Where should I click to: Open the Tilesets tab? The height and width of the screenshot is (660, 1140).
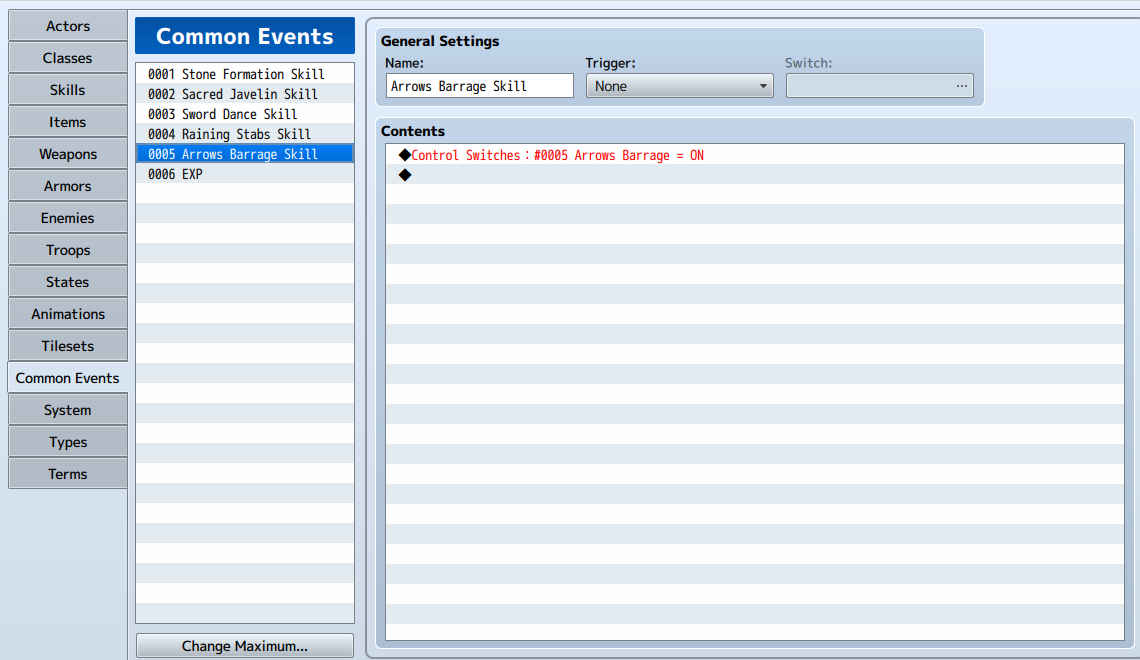coord(68,346)
